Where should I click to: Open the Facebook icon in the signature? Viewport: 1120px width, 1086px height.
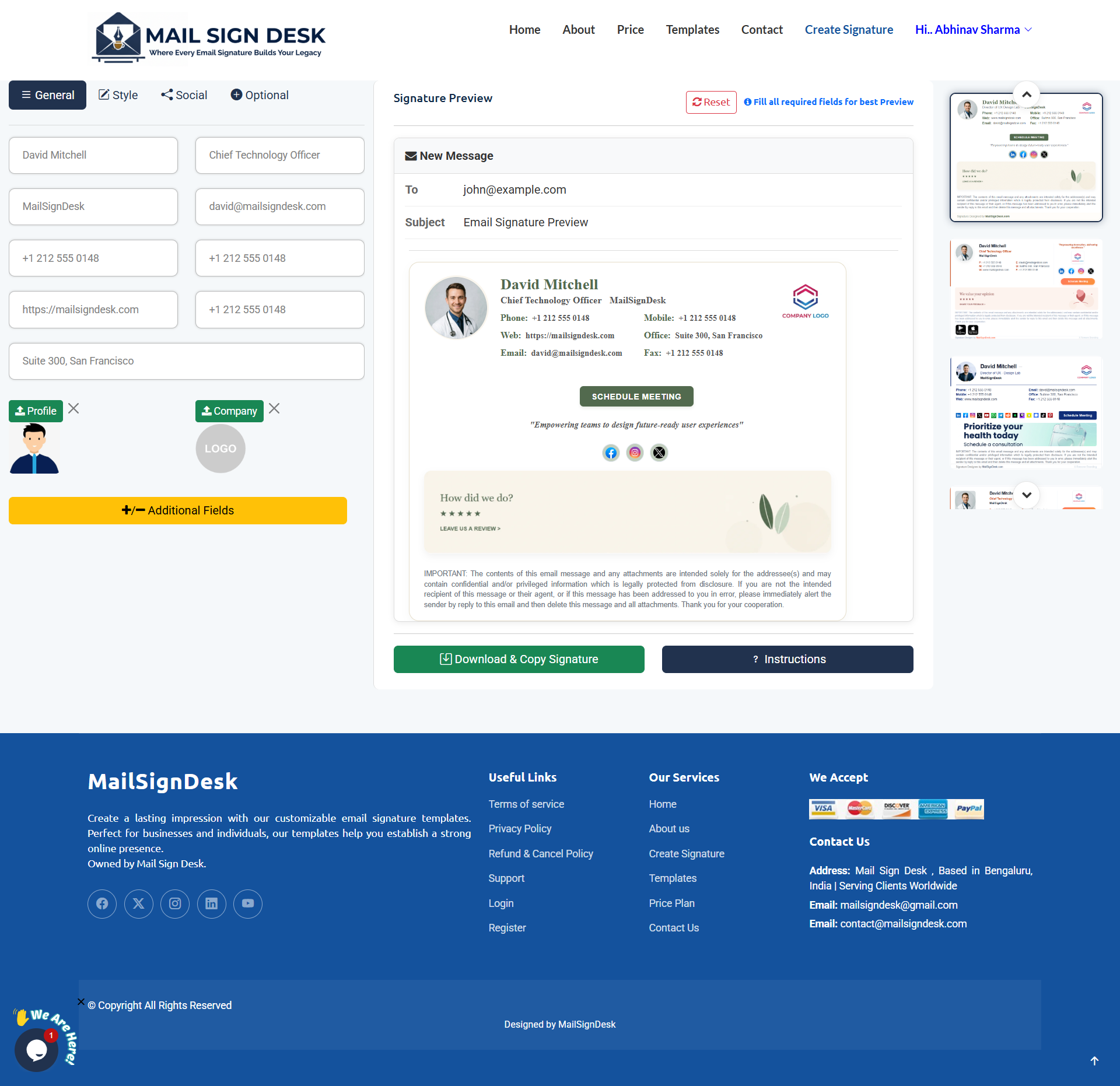pyautogui.click(x=611, y=453)
